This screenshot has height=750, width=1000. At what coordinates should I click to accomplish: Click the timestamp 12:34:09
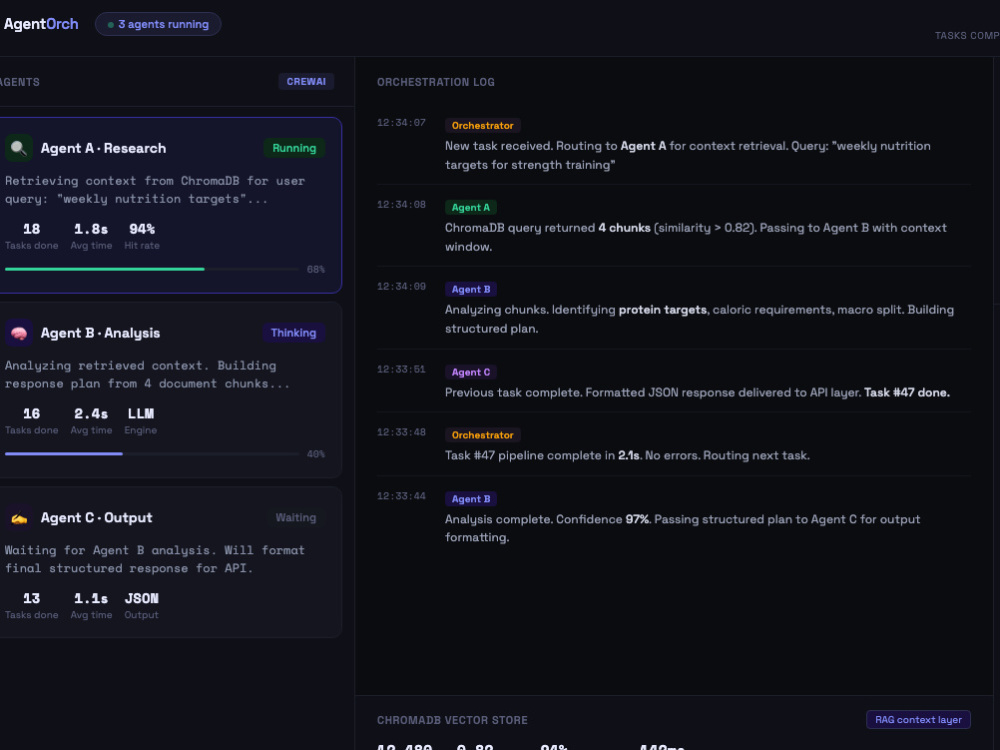pos(401,286)
